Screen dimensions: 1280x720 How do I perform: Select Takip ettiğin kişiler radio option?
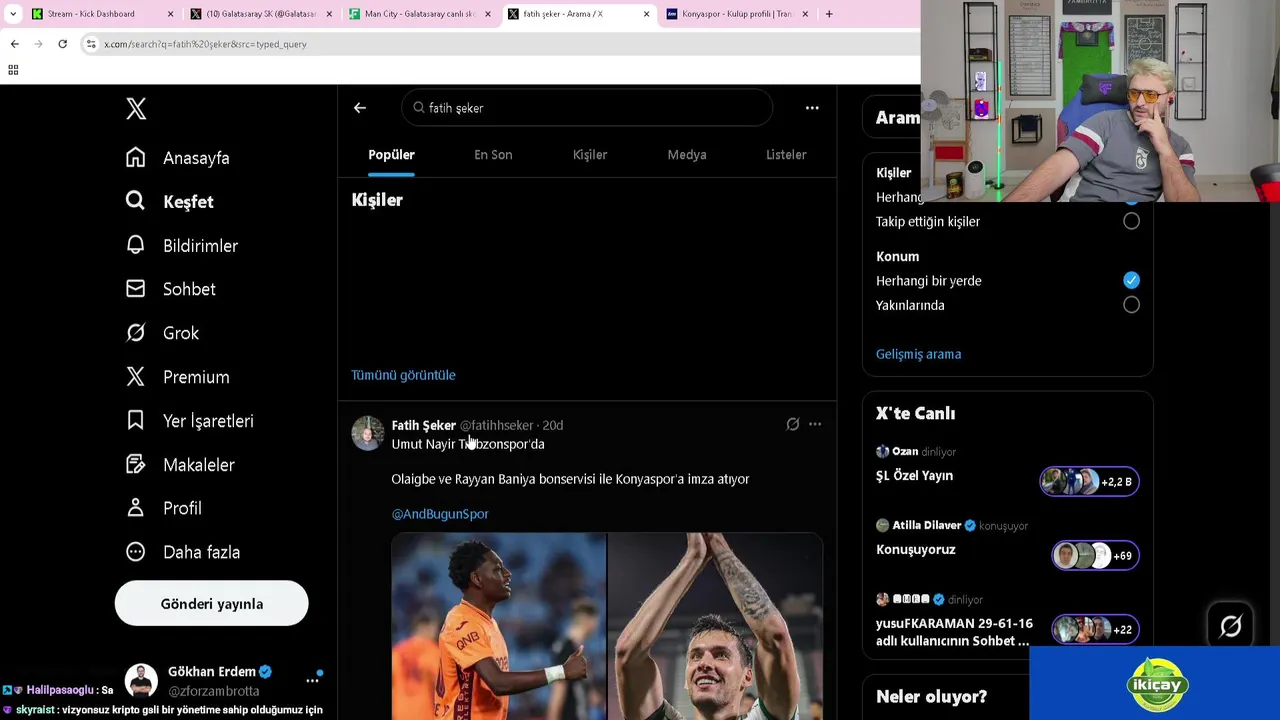(x=1131, y=221)
